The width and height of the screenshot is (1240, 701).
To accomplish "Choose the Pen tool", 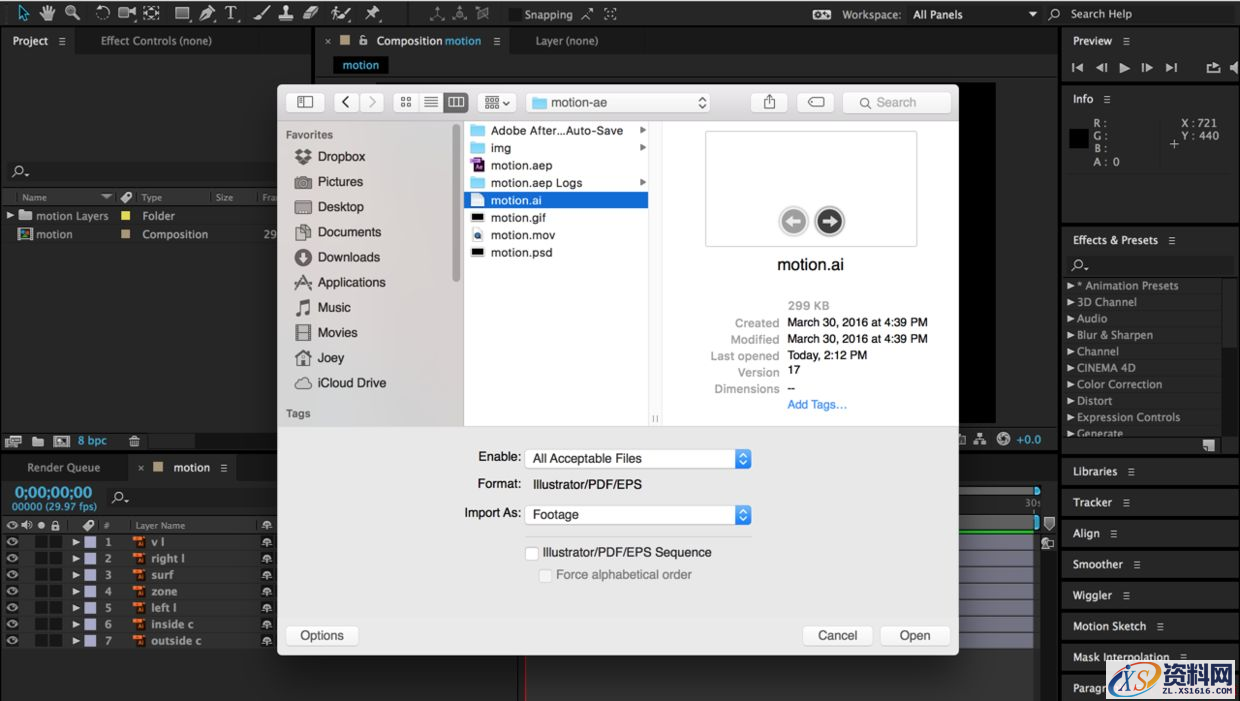I will tap(207, 13).
